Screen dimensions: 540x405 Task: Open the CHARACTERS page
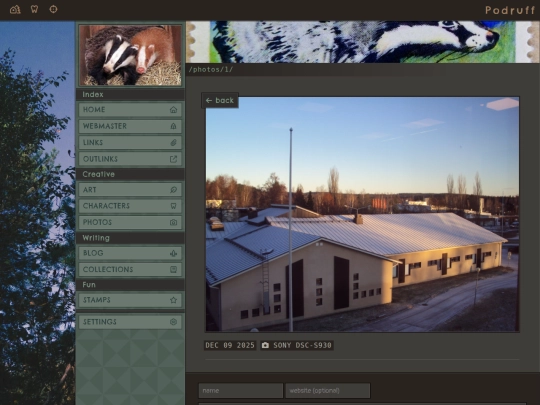[130, 206]
